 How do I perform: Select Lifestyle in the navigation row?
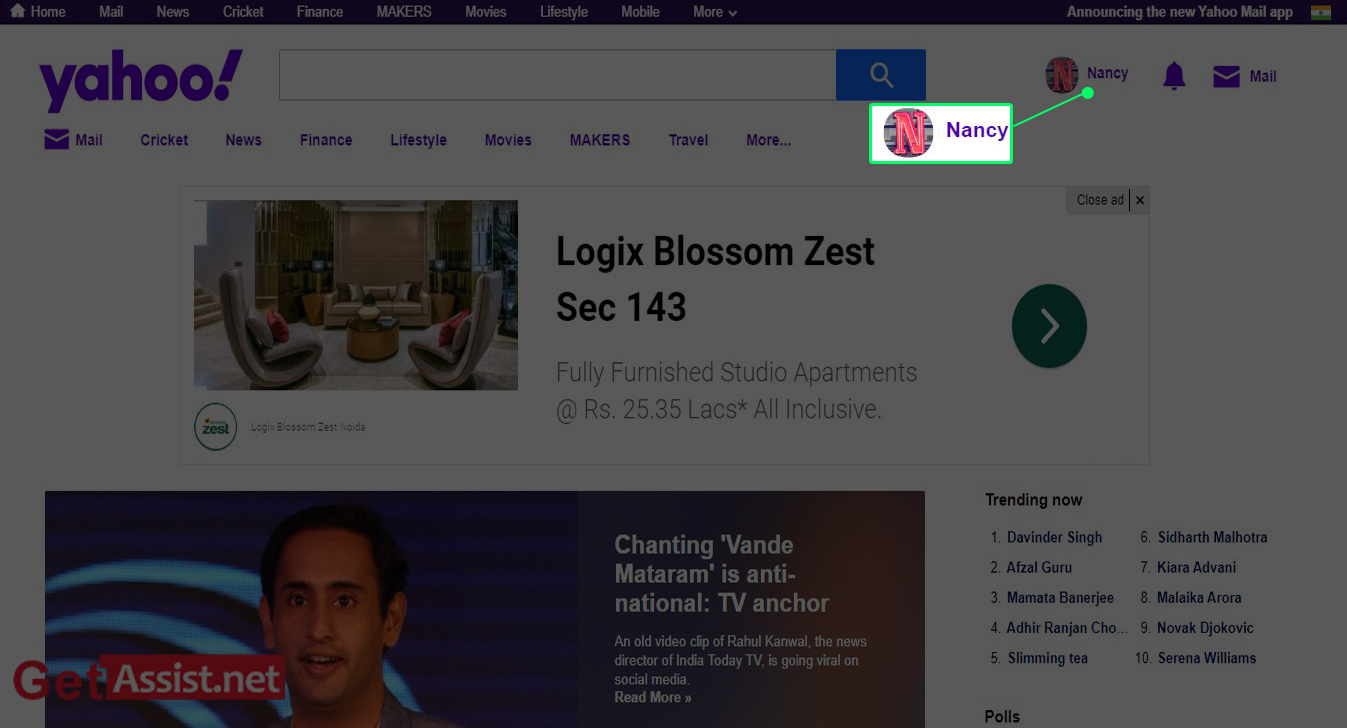click(418, 140)
